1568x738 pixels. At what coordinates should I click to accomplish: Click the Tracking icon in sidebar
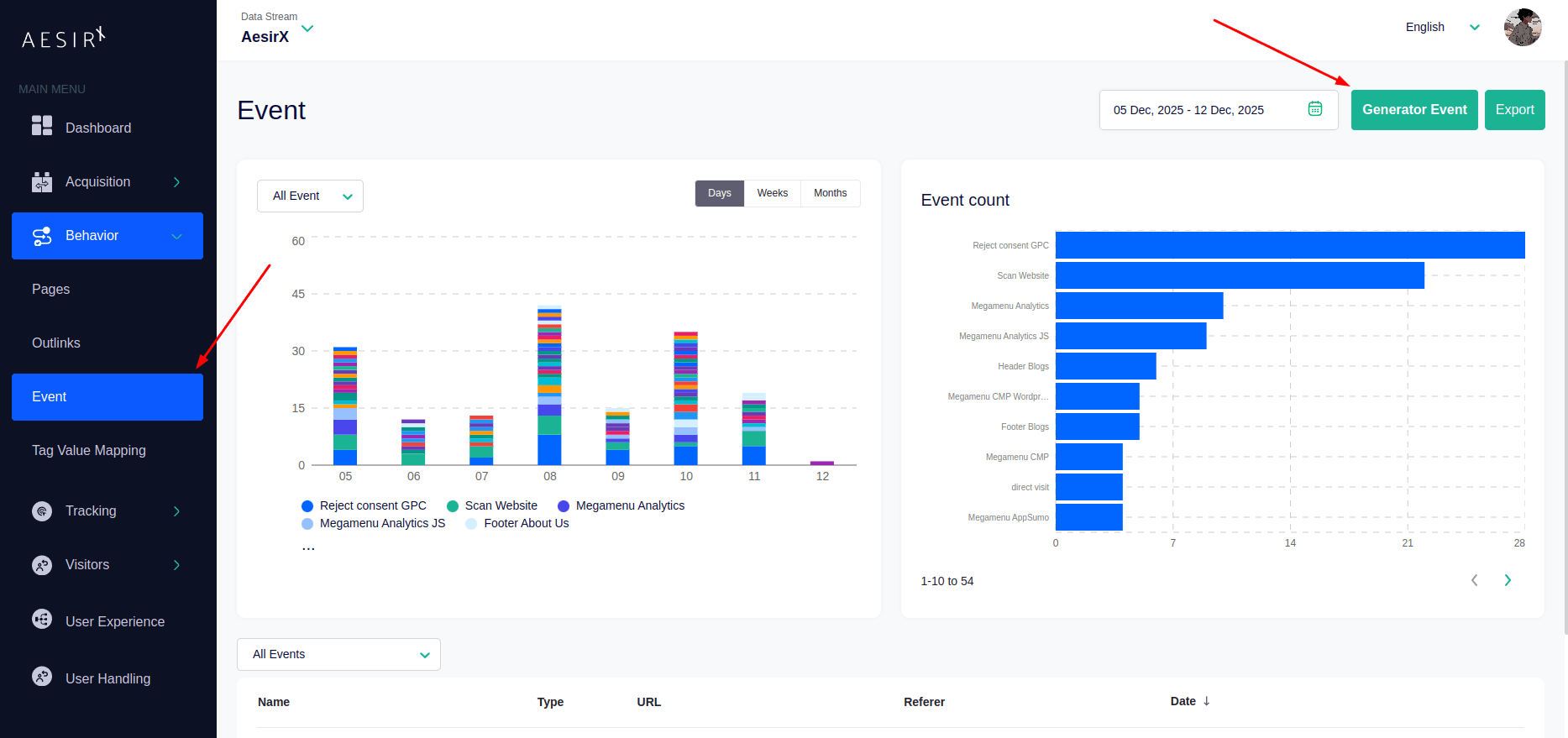[42, 510]
